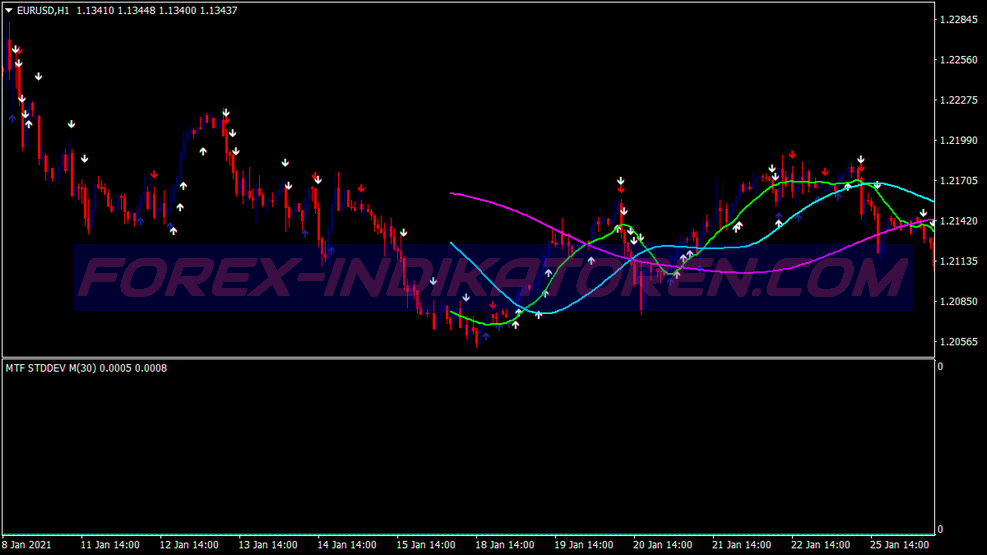Click the 1.22275 price scale label

[x=959, y=100]
